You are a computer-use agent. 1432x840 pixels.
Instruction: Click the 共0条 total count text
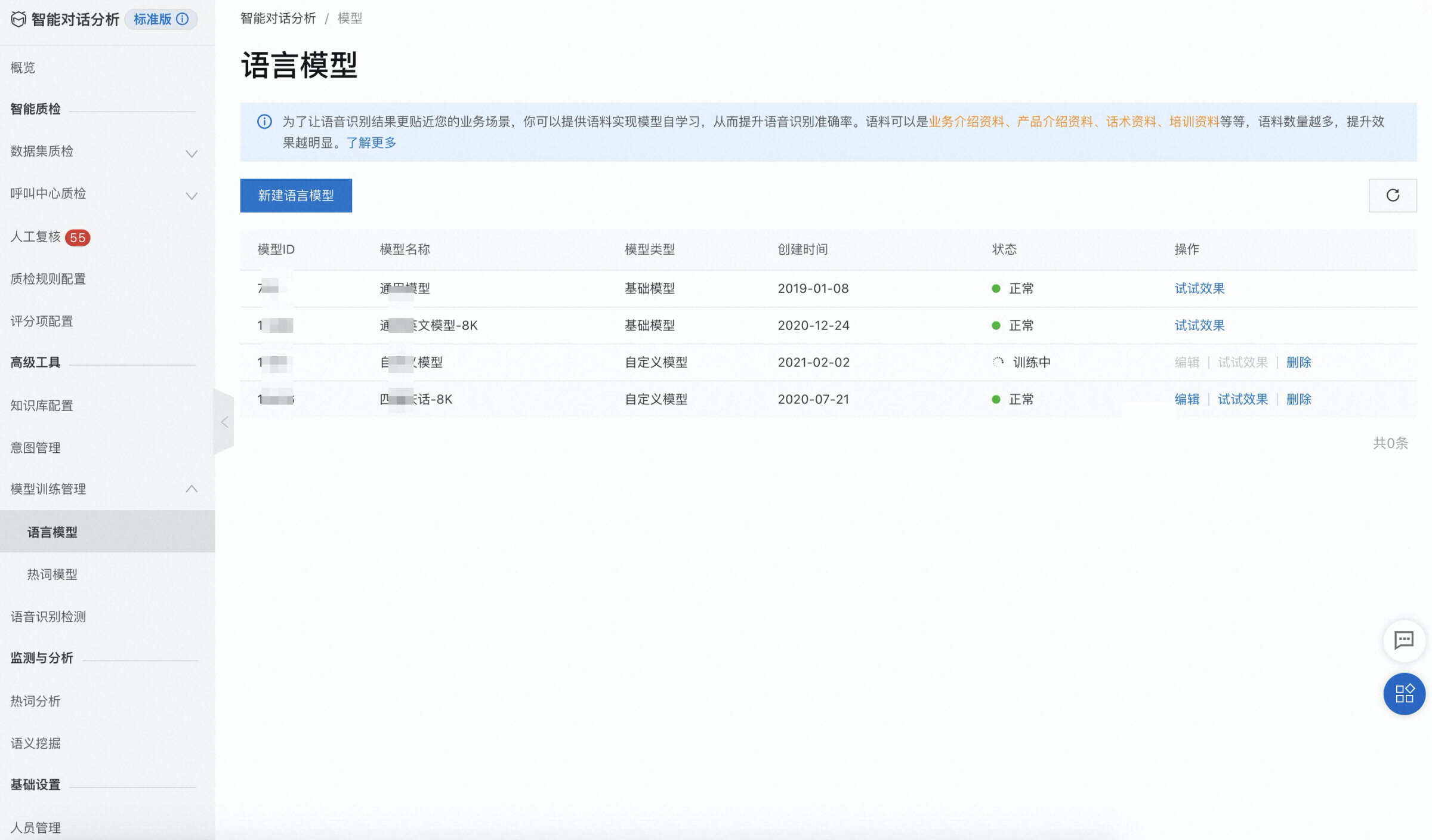(1390, 443)
